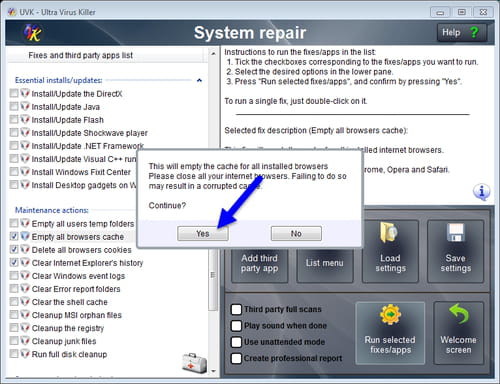Click shield icon beside Install/Update the DirectX
This screenshot has height=384, width=500.
[x=25, y=93]
